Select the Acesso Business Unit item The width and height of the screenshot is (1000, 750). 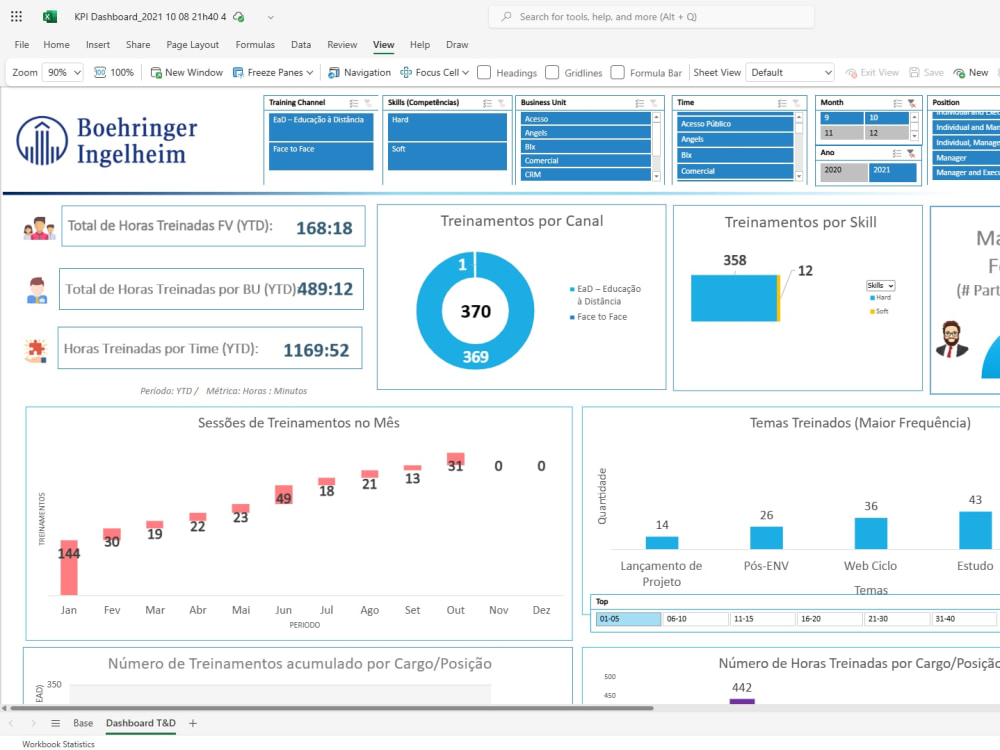586,119
